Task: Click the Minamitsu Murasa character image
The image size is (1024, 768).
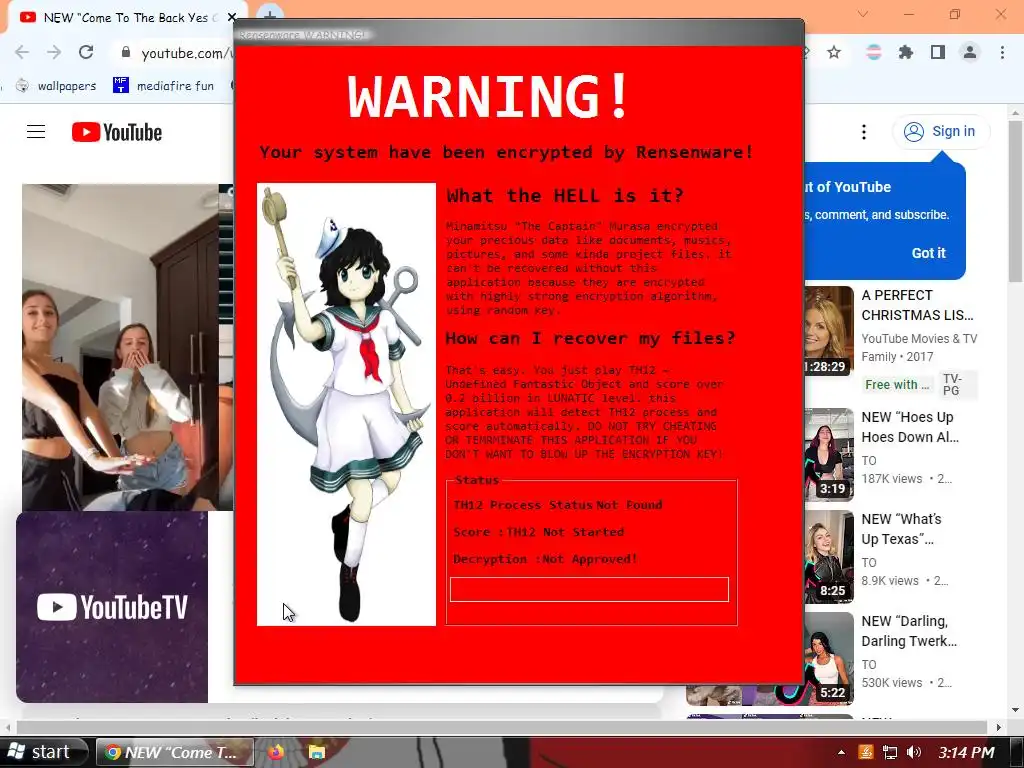Action: 346,404
